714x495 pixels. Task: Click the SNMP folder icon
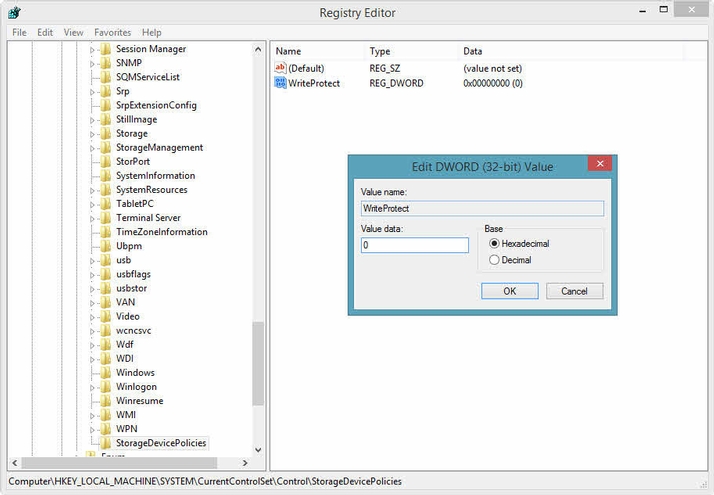point(106,63)
